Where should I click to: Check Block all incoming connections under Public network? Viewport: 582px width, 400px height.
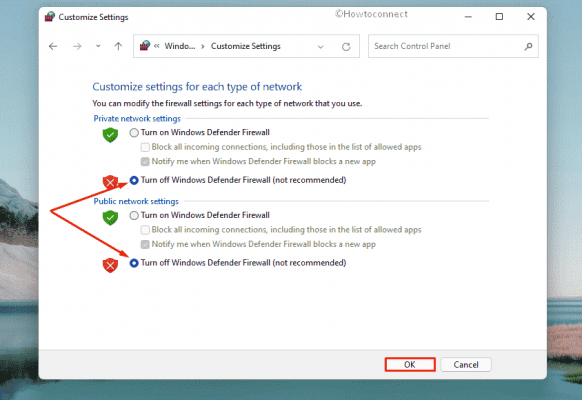coord(145,230)
